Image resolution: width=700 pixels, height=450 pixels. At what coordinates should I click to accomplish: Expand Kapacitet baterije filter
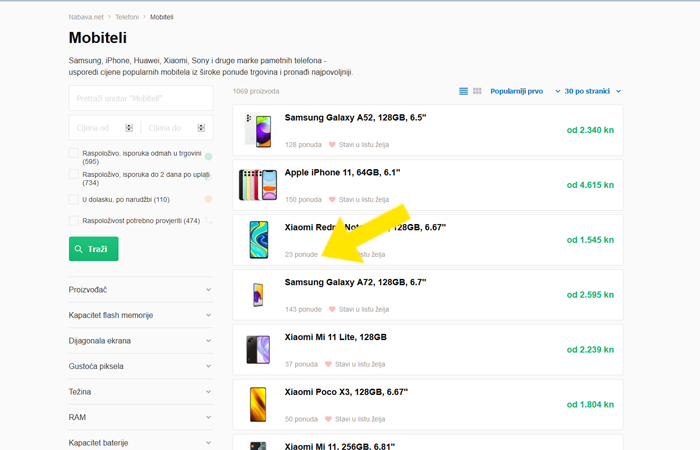click(141, 442)
